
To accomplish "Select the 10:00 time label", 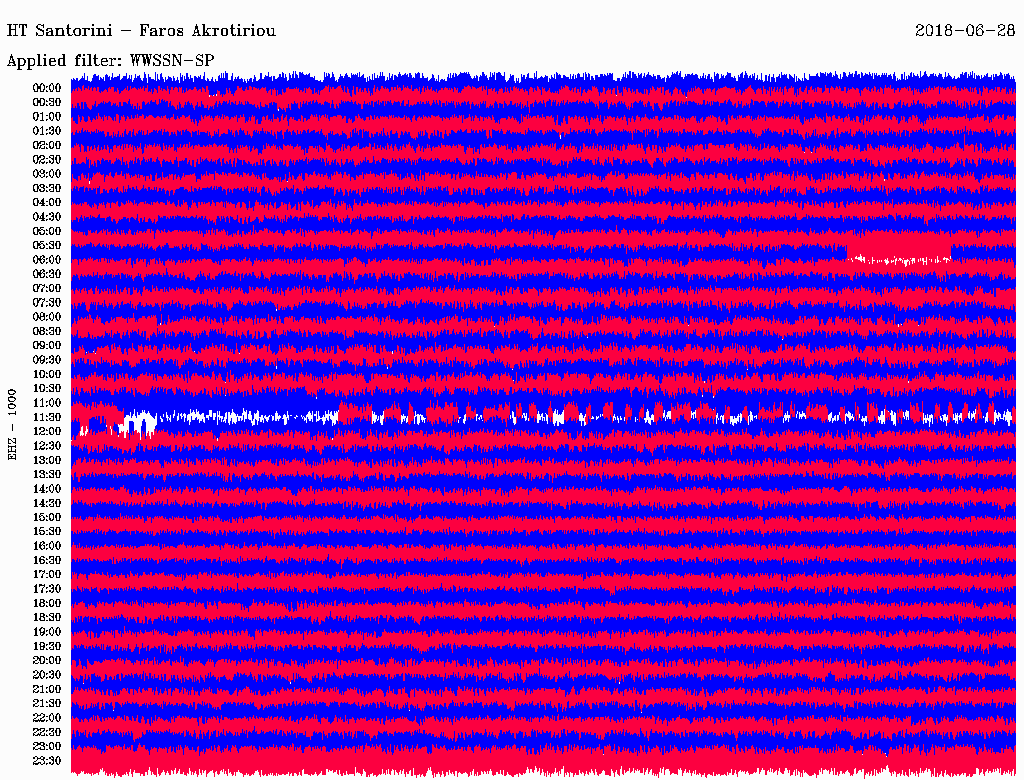I will (46, 374).
